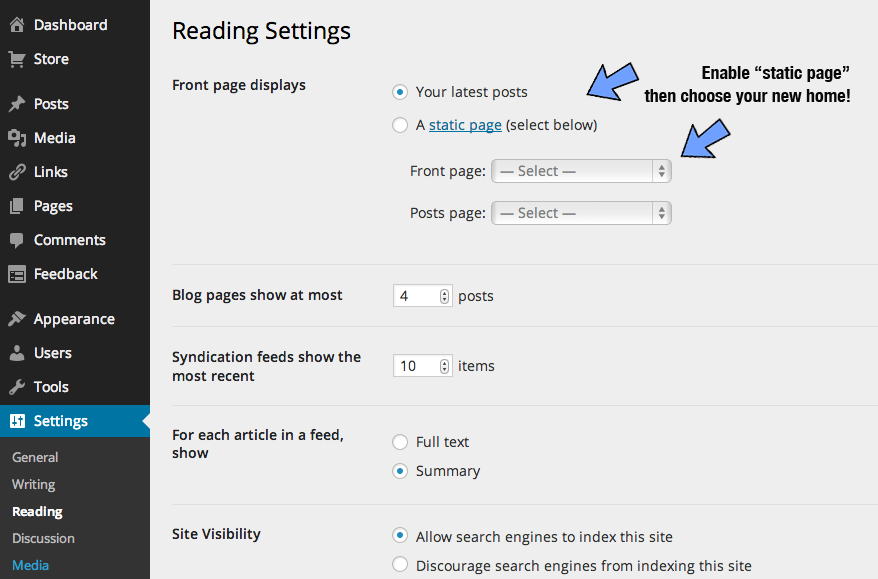Open the Posts page selection dropdown
Image resolution: width=878 pixels, height=579 pixels.
pyautogui.click(x=580, y=213)
